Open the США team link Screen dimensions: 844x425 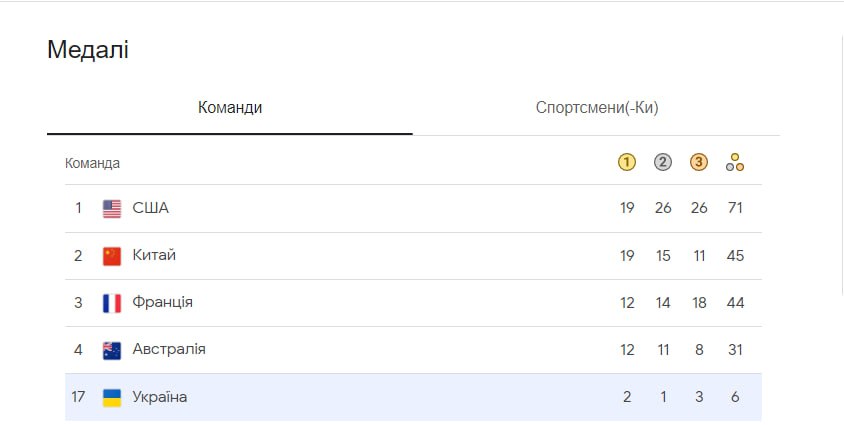151,208
